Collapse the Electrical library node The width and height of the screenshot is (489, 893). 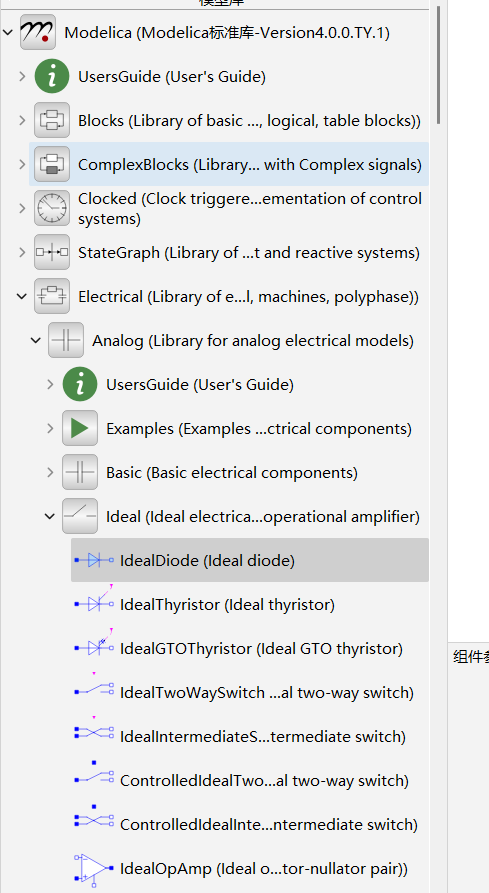(22, 296)
